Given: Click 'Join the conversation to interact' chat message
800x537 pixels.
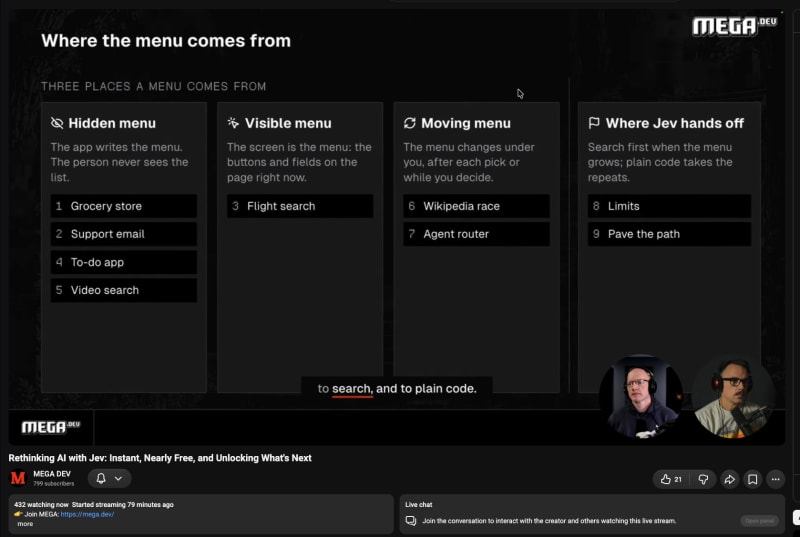Looking at the screenshot, I should click(x=549, y=521).
